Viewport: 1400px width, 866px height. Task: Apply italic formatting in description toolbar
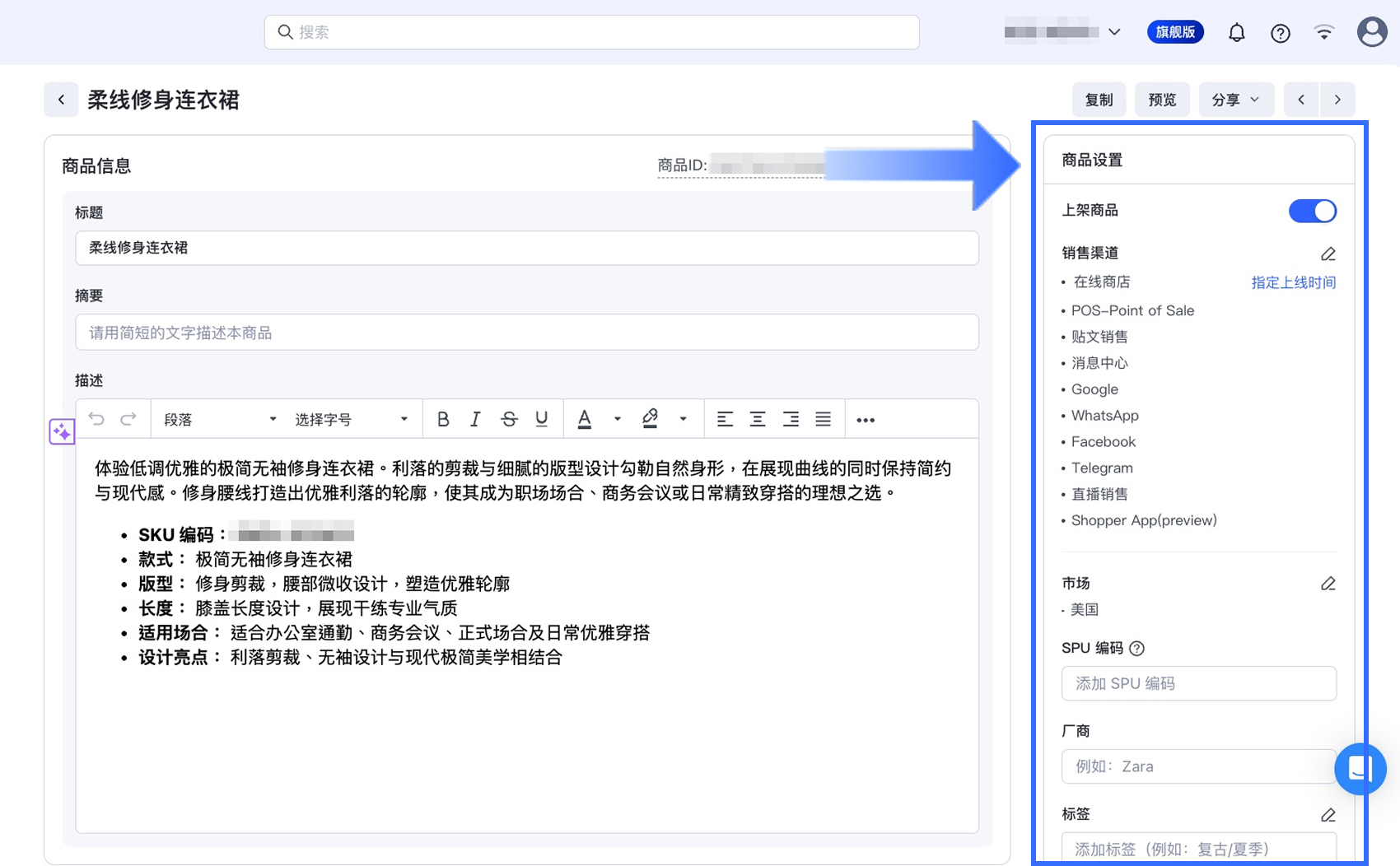pos(475,420)
